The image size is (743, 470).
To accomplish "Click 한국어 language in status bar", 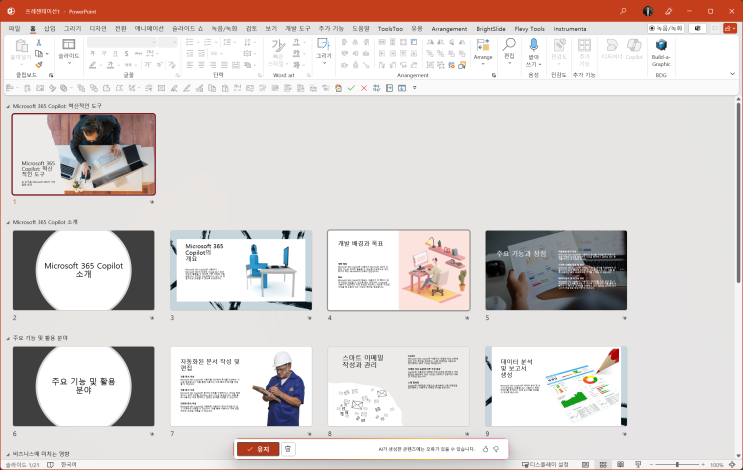I will (68, 465).
